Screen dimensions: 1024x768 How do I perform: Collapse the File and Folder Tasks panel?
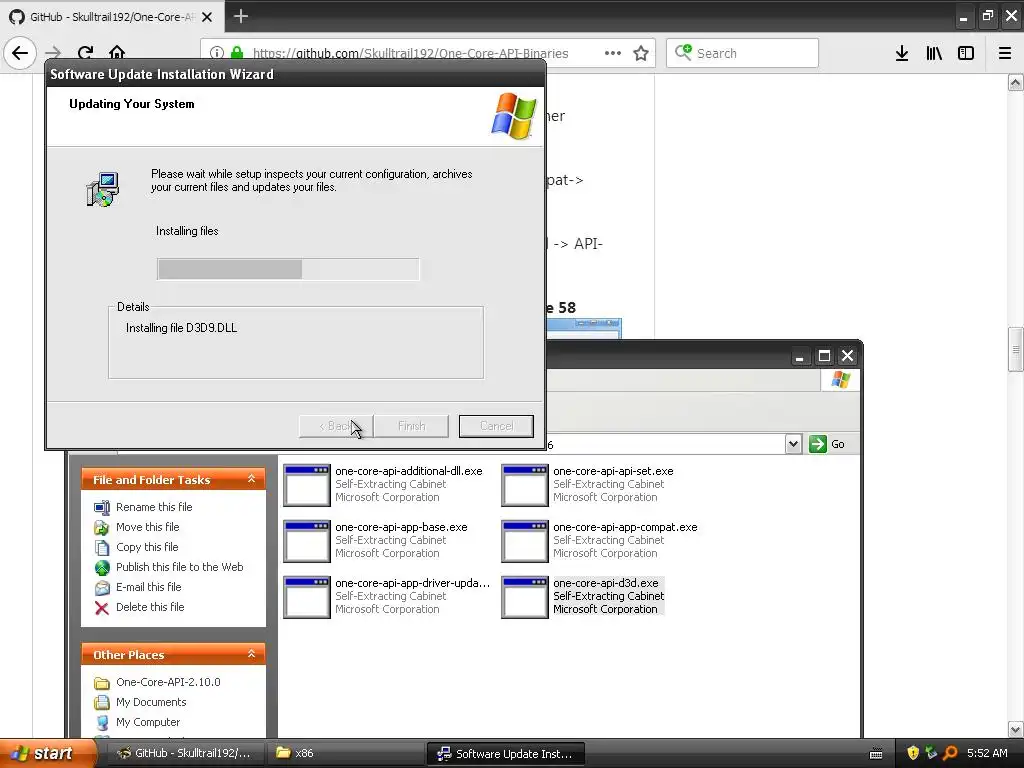tap(251, 479)
